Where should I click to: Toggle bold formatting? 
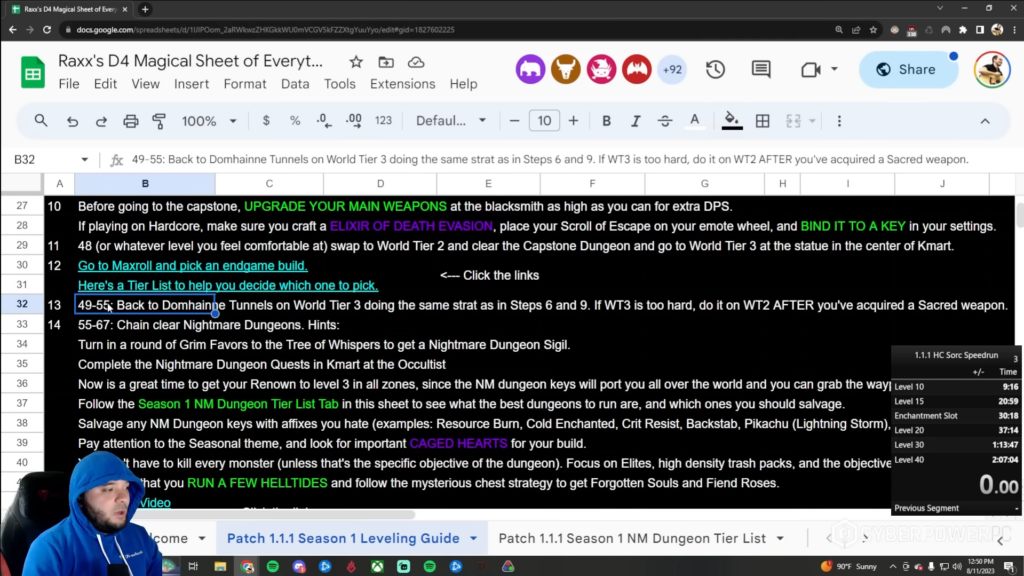click(606, 121)
